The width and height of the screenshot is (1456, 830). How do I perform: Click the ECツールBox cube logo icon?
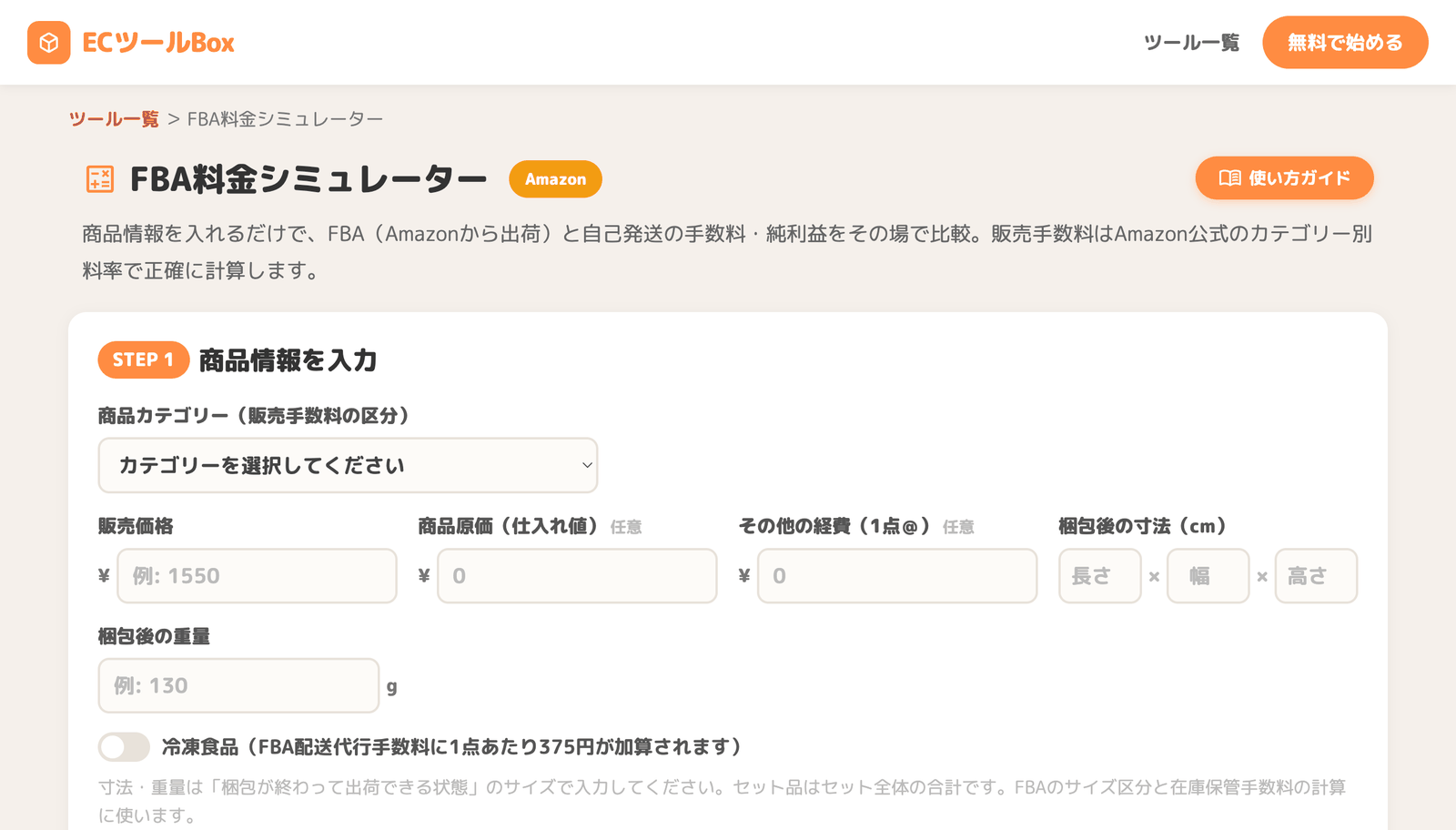point(49,43)
